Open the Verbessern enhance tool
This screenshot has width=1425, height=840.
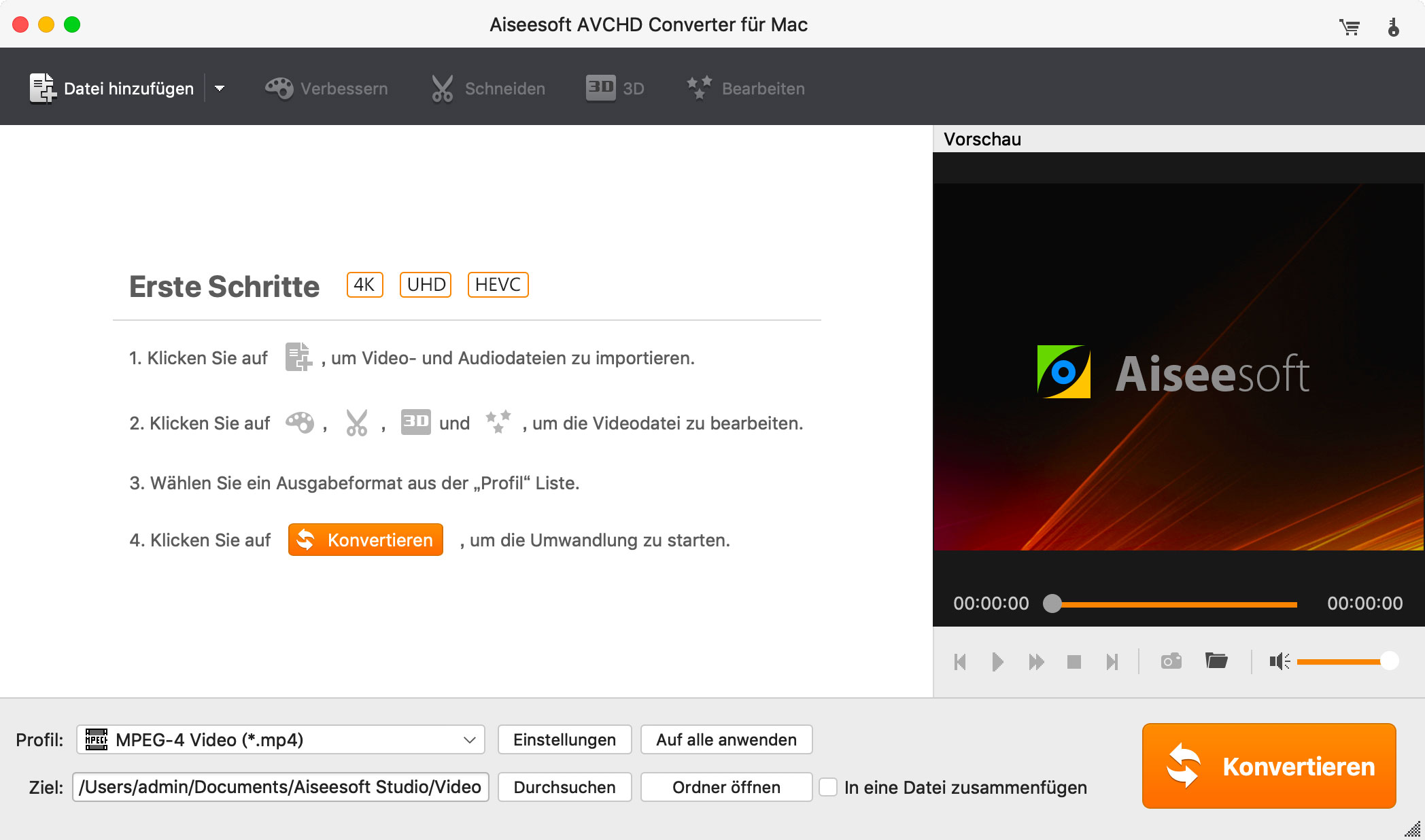326,88
